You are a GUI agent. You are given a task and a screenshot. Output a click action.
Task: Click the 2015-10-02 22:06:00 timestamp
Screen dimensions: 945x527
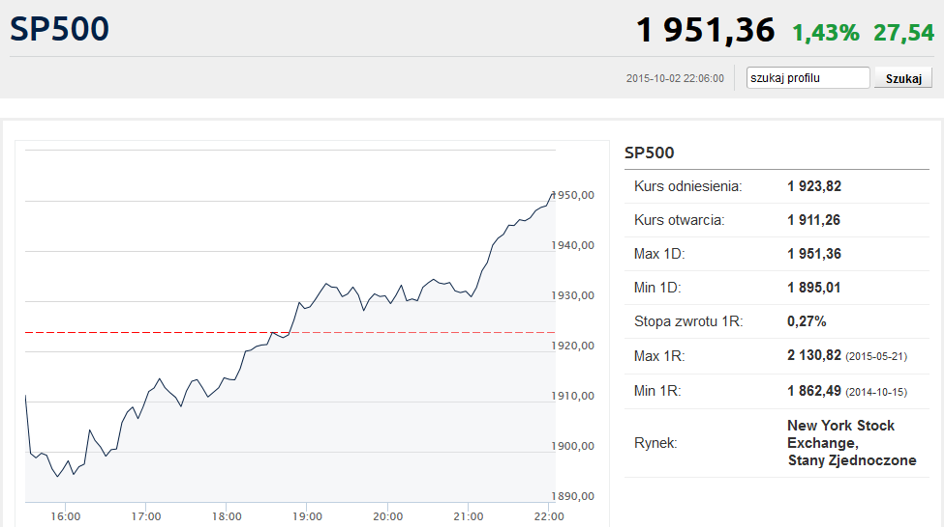coord(674,78)
